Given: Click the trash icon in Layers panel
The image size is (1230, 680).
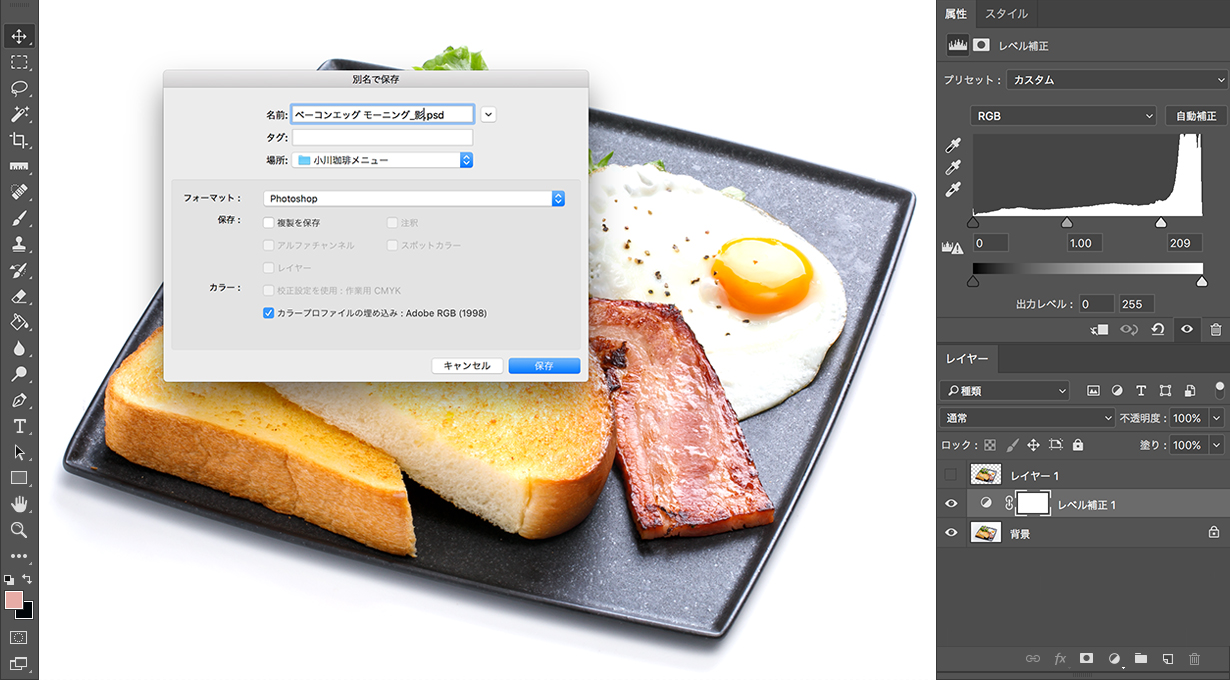Looking at the screenshot, I should point(1193,659).
